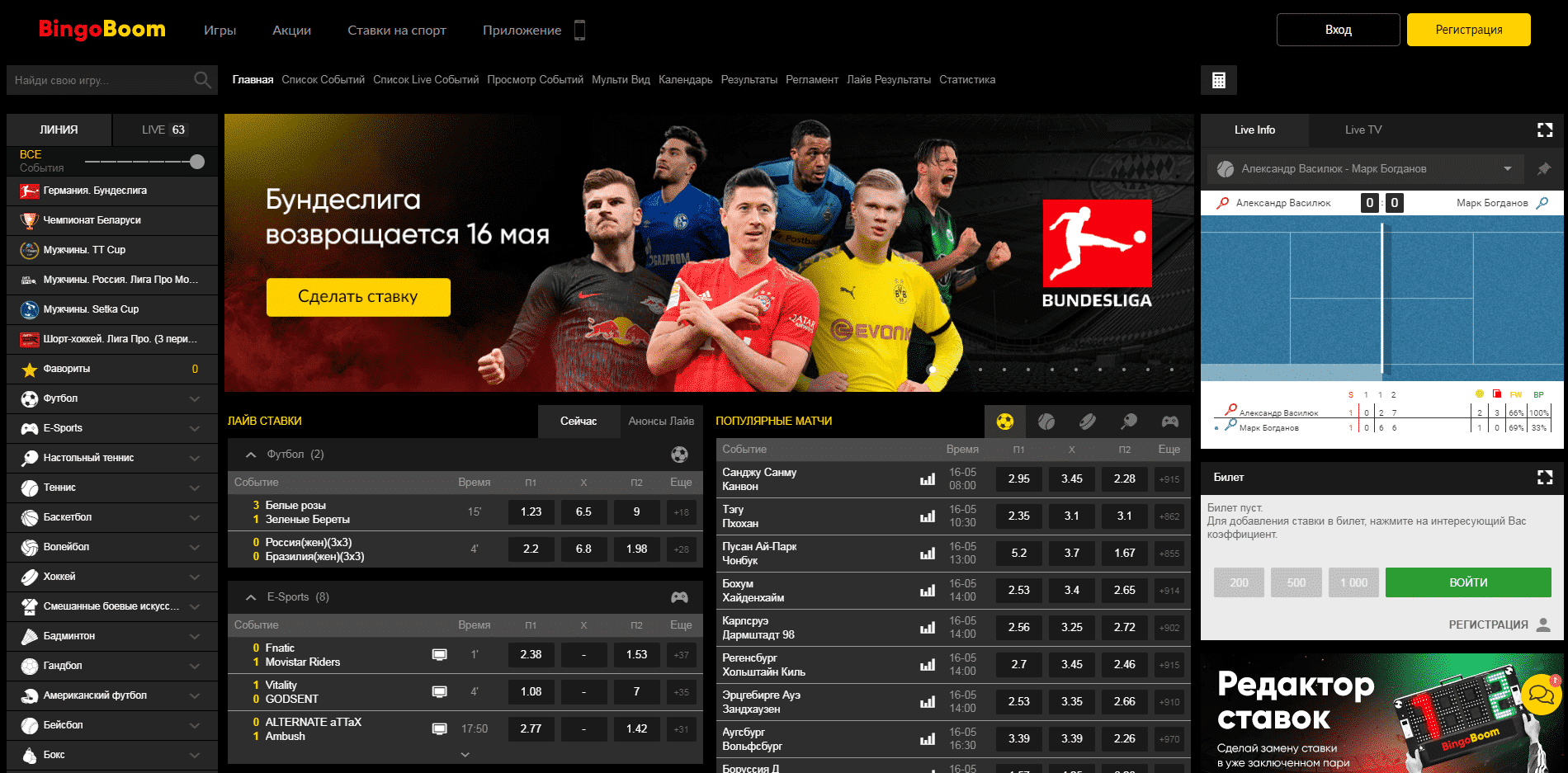This screenshot has width=1568, height=773.
Task: Click the mobile phone app icon
Action: click(579, 31)
